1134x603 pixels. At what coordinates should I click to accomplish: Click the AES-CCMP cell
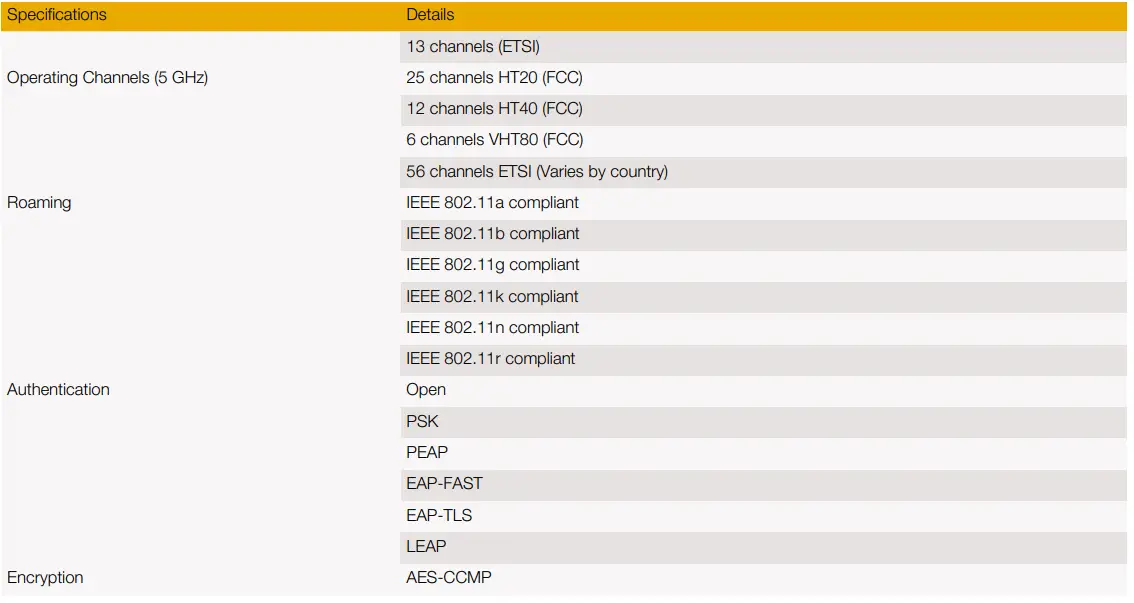click(x=449, y=577)
